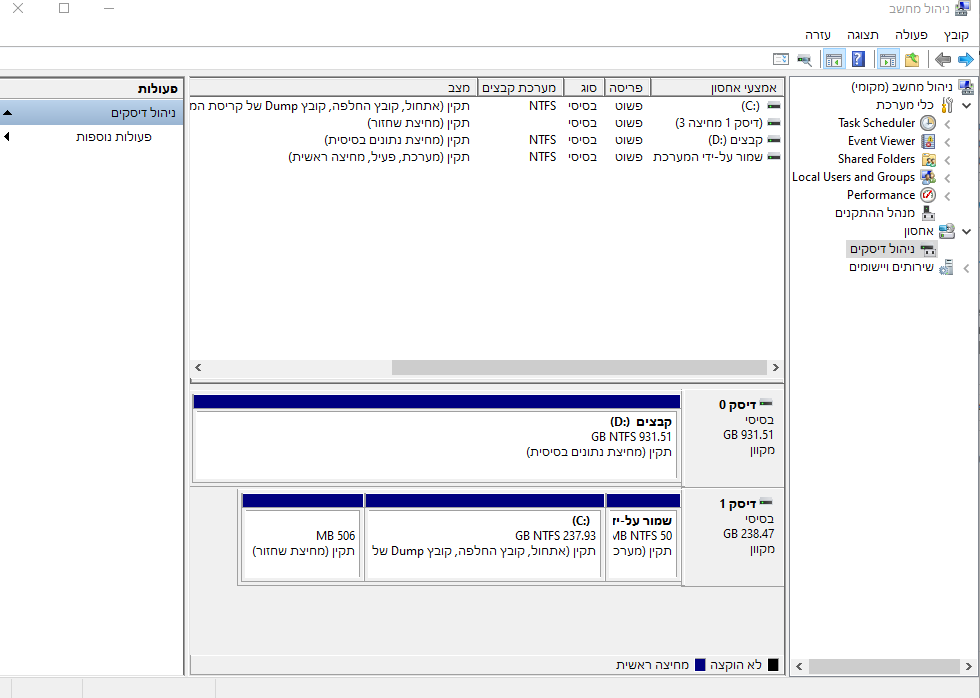The image size is (980, 698).
Task: Collapse ניהול דיסקים section arrow in actions pane
Action: (x=8, y=113)
